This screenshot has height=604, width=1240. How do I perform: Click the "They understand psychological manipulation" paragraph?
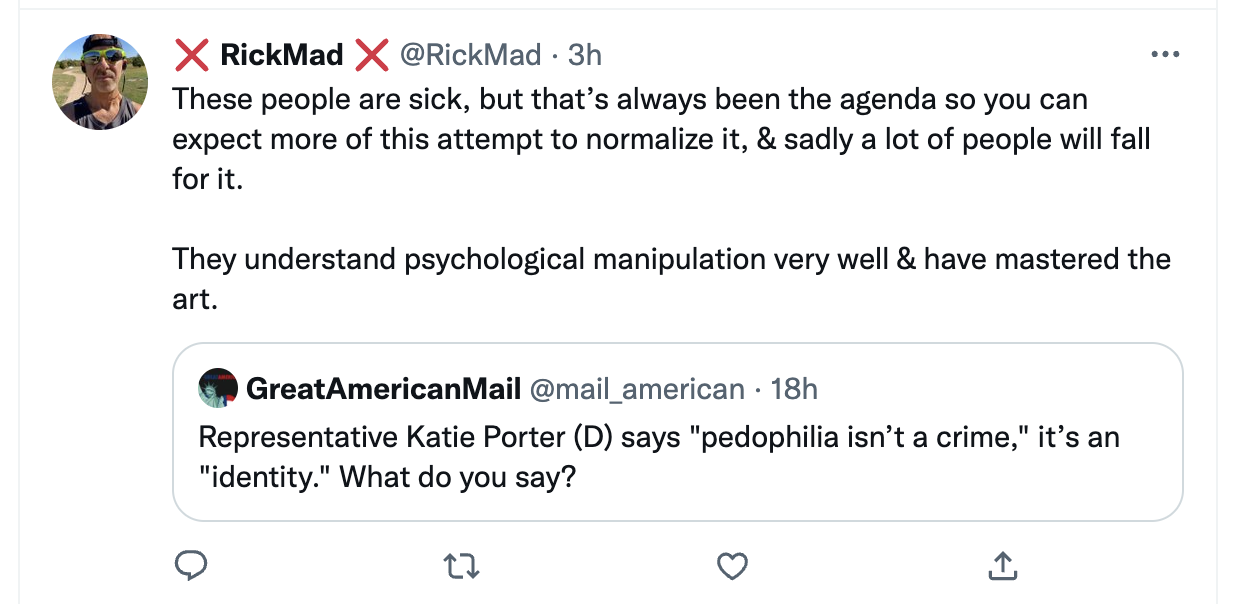(x=670, y=259)
